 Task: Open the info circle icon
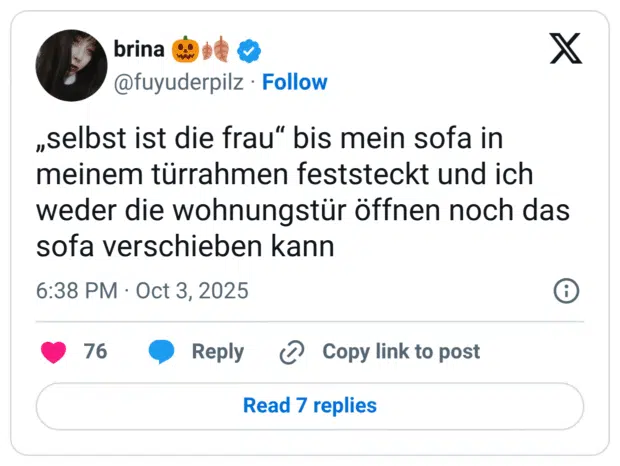[x=566, y=291]
